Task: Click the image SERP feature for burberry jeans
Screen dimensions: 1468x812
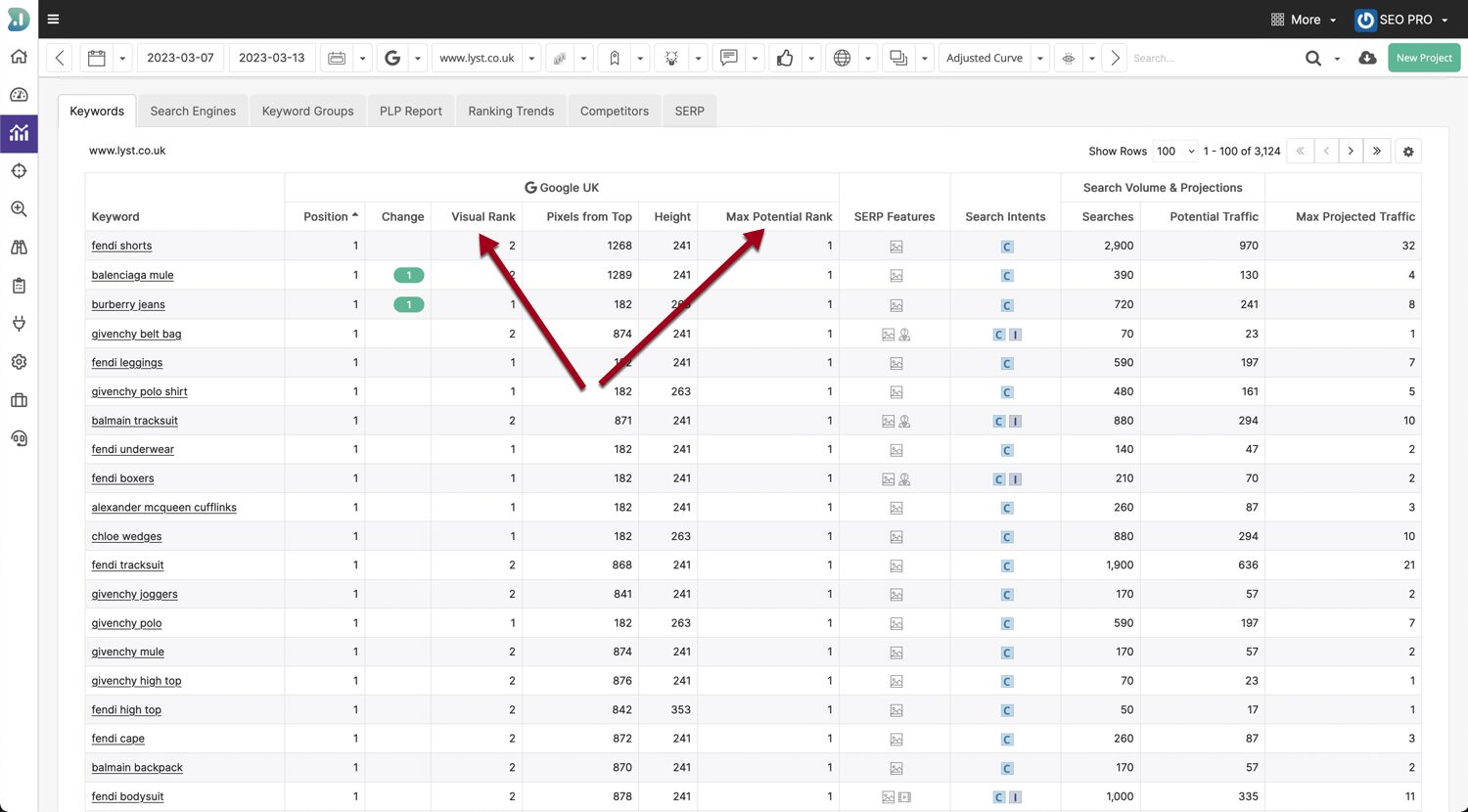Action: coord(895,305)
